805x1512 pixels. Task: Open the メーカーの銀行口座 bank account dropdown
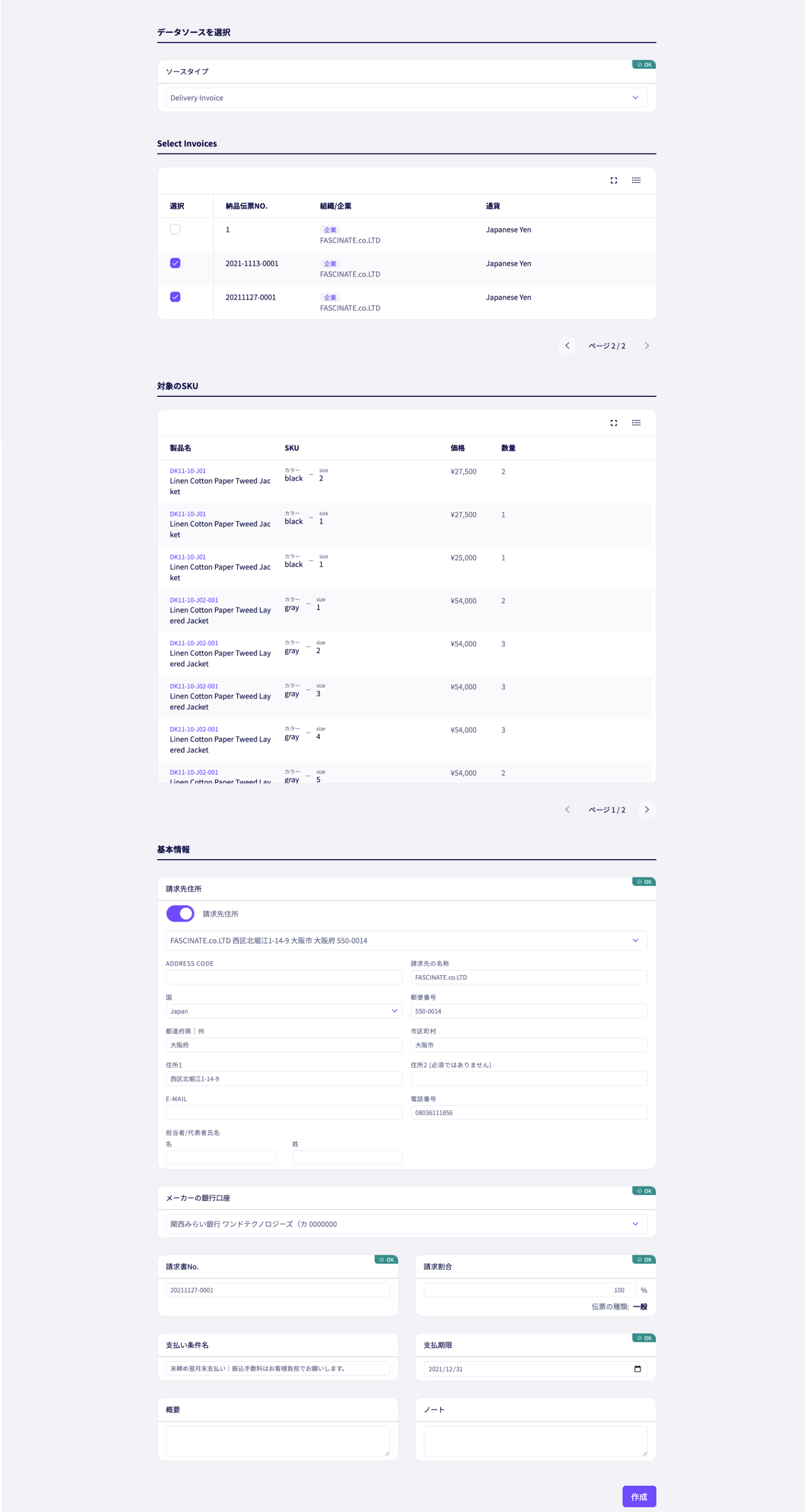[407, 1224]
